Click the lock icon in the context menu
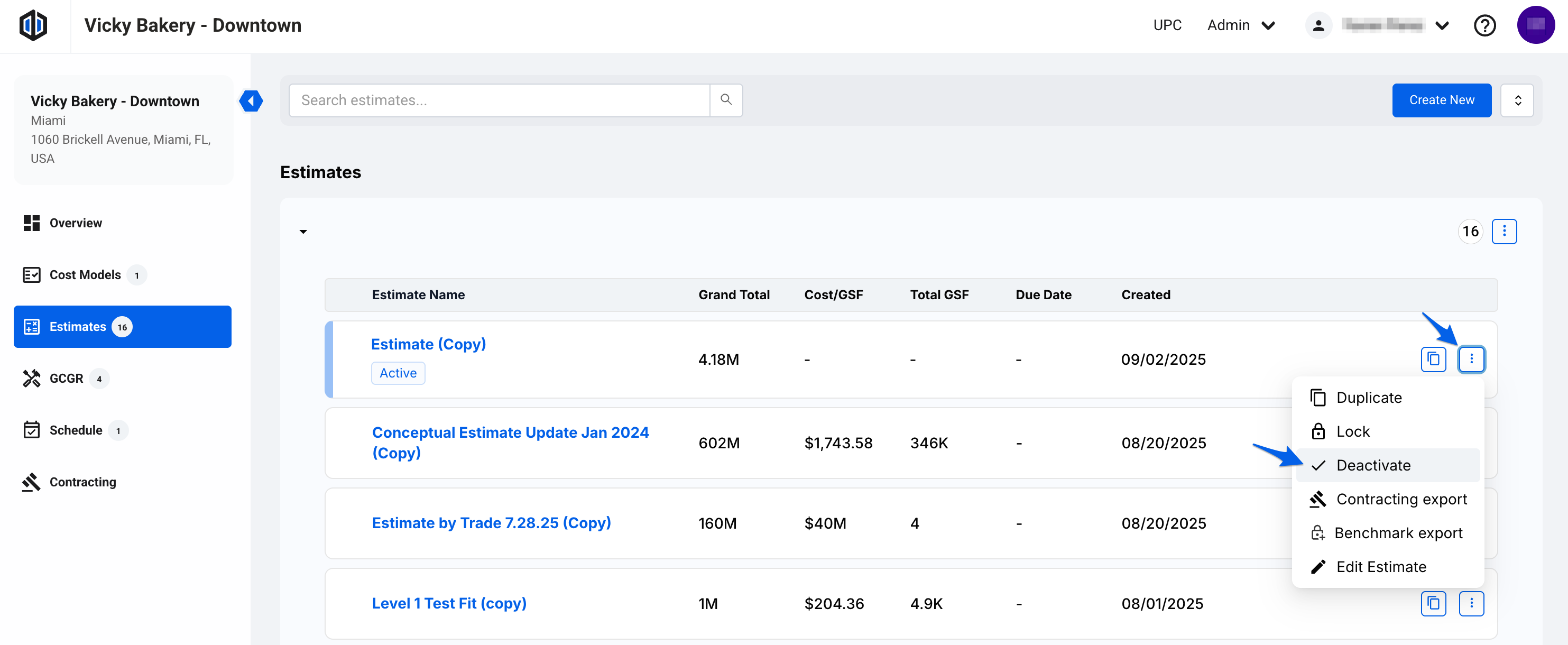 coord(1318,431)
